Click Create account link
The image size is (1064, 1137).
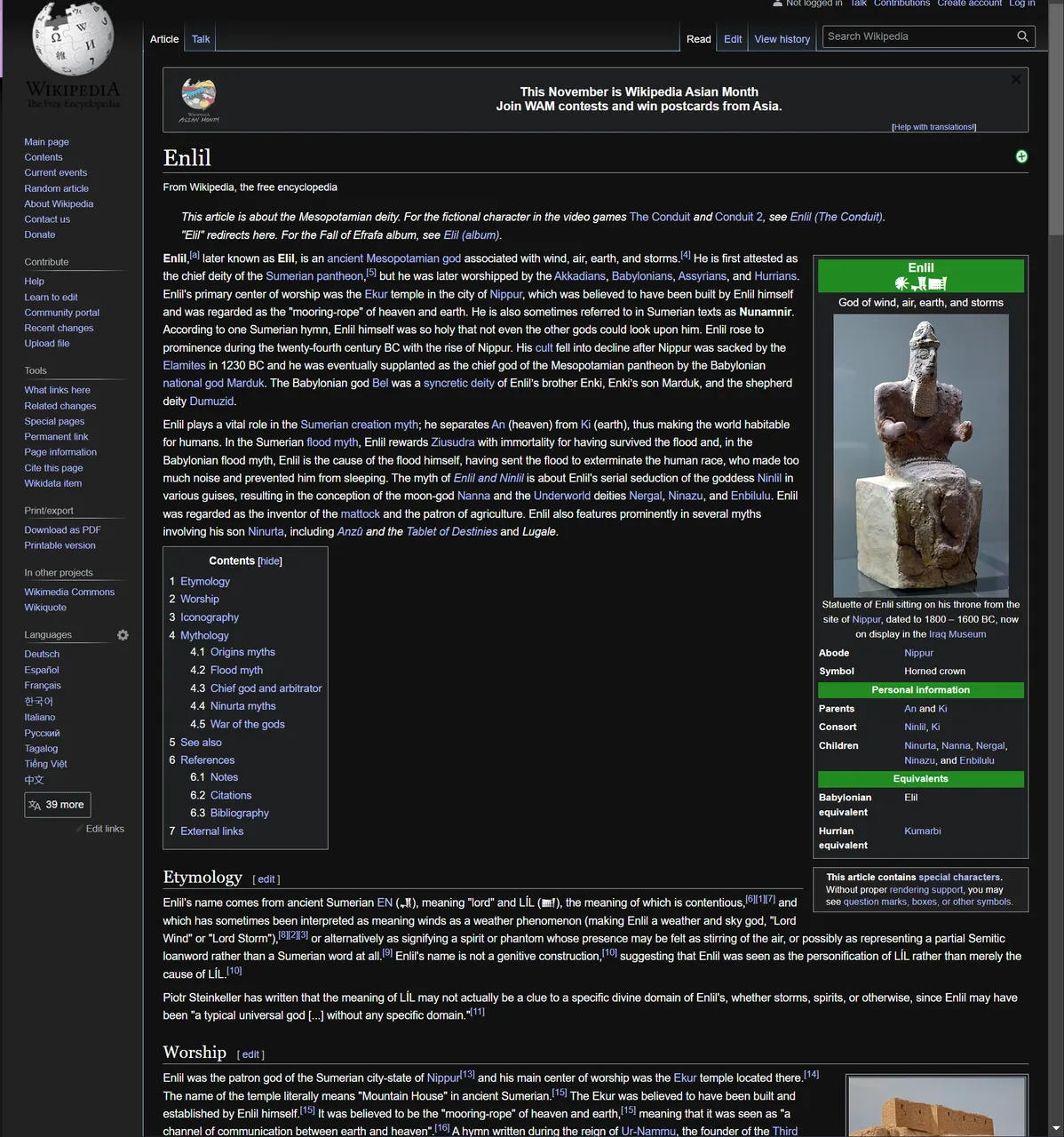[970, 4]
